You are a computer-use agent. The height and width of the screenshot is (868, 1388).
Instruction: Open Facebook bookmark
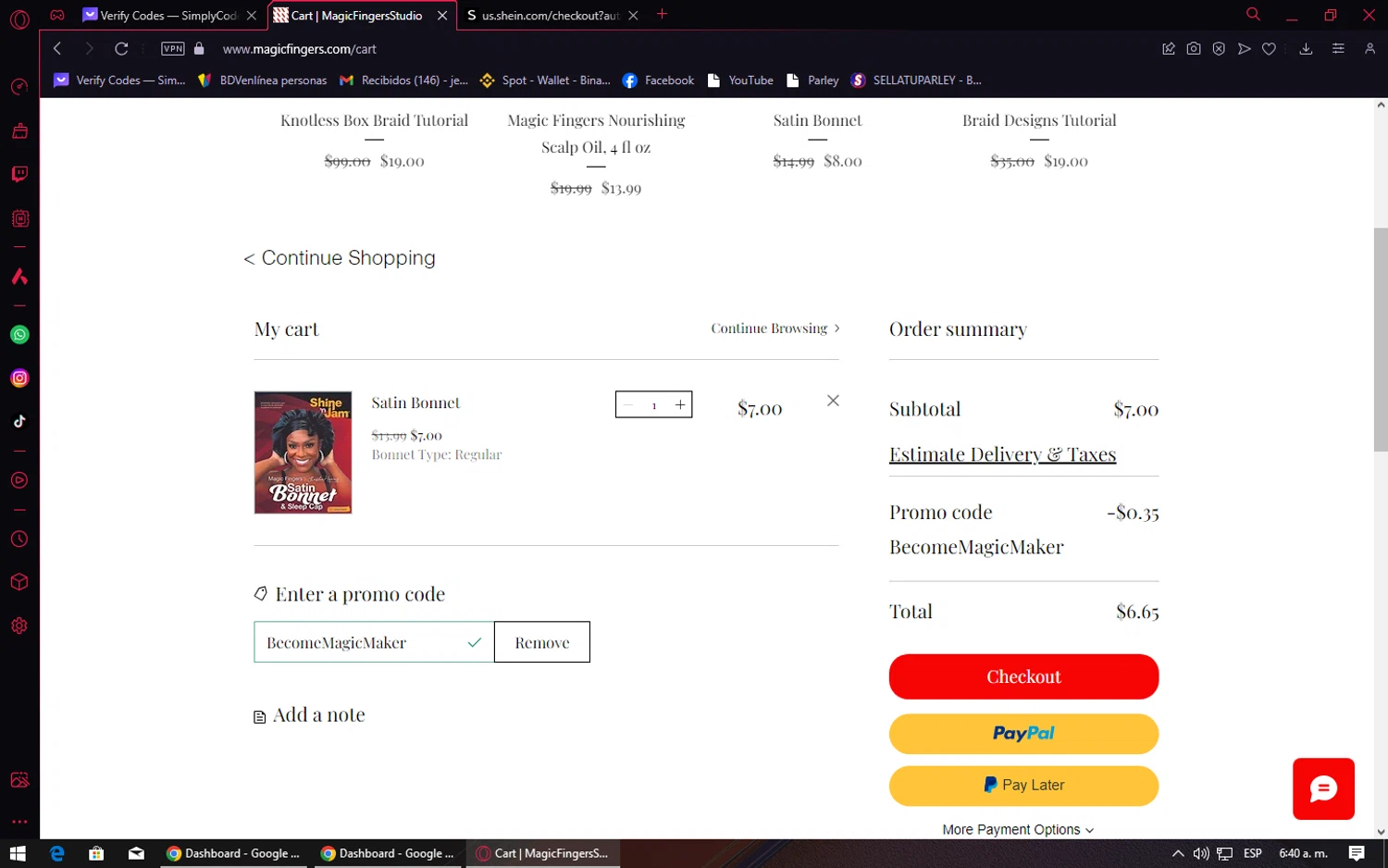point(658,81)
